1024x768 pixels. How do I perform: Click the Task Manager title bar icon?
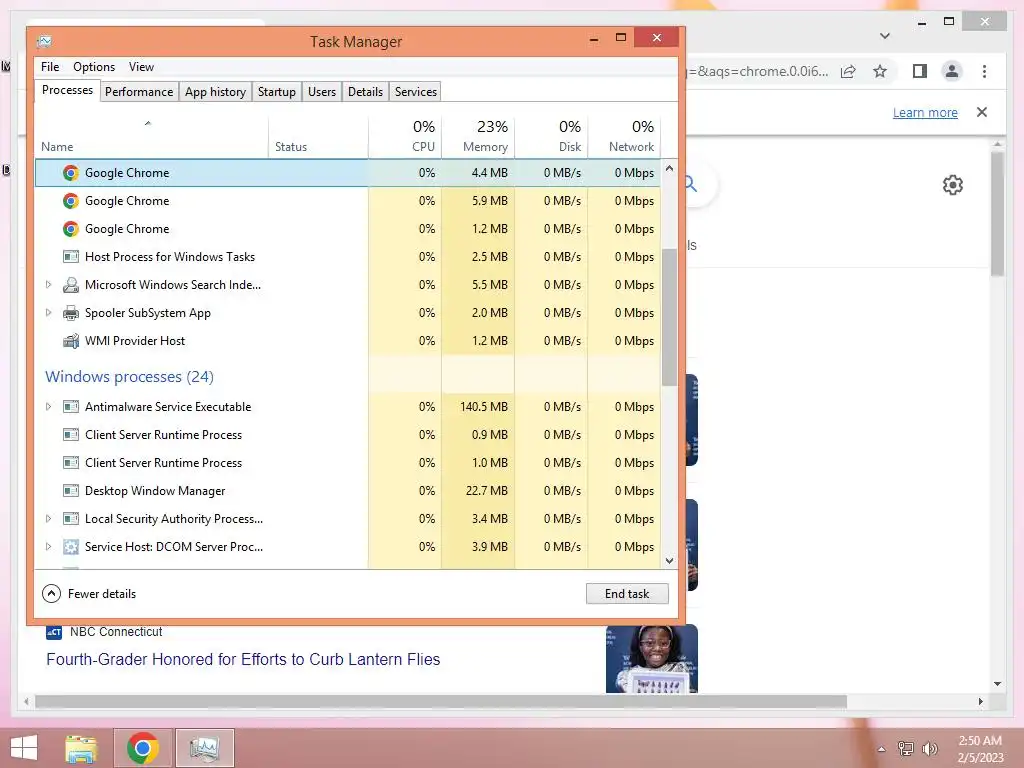pyautogui.click(x=44, y=42)
